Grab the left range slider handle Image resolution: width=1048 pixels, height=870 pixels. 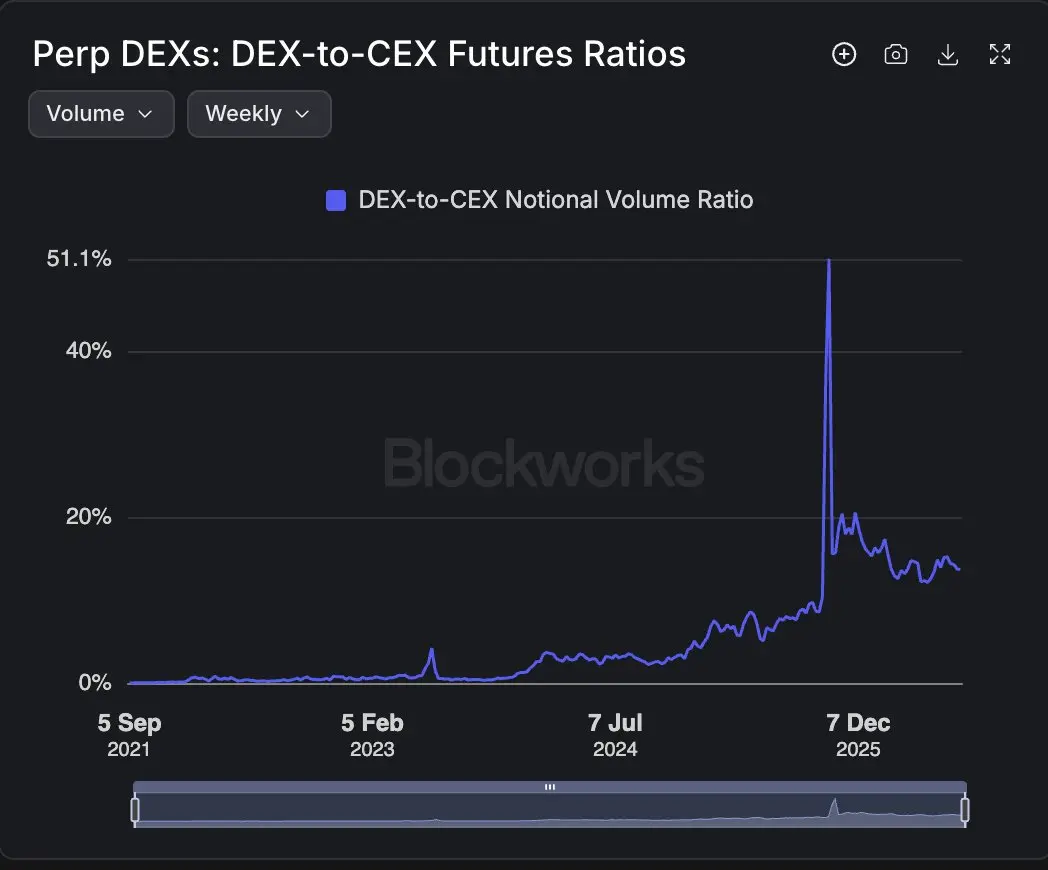click(135, 809)
